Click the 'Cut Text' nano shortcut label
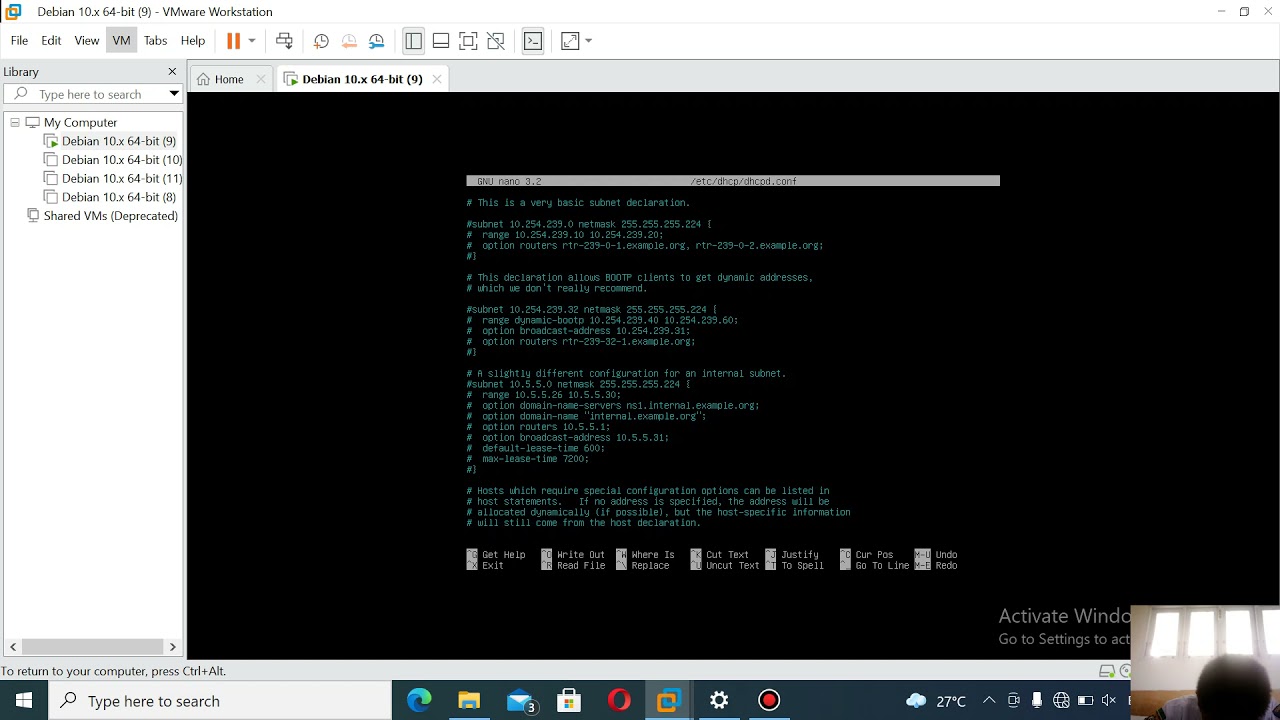 tap(727, 555)
